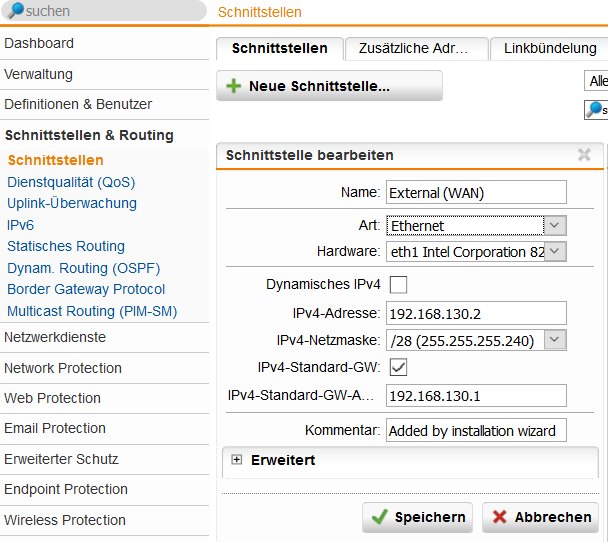The height and width of the screenshot is (542, 608).
Task: Click the IPv4-Adresse input field
Action: click(x=476, y=313)
